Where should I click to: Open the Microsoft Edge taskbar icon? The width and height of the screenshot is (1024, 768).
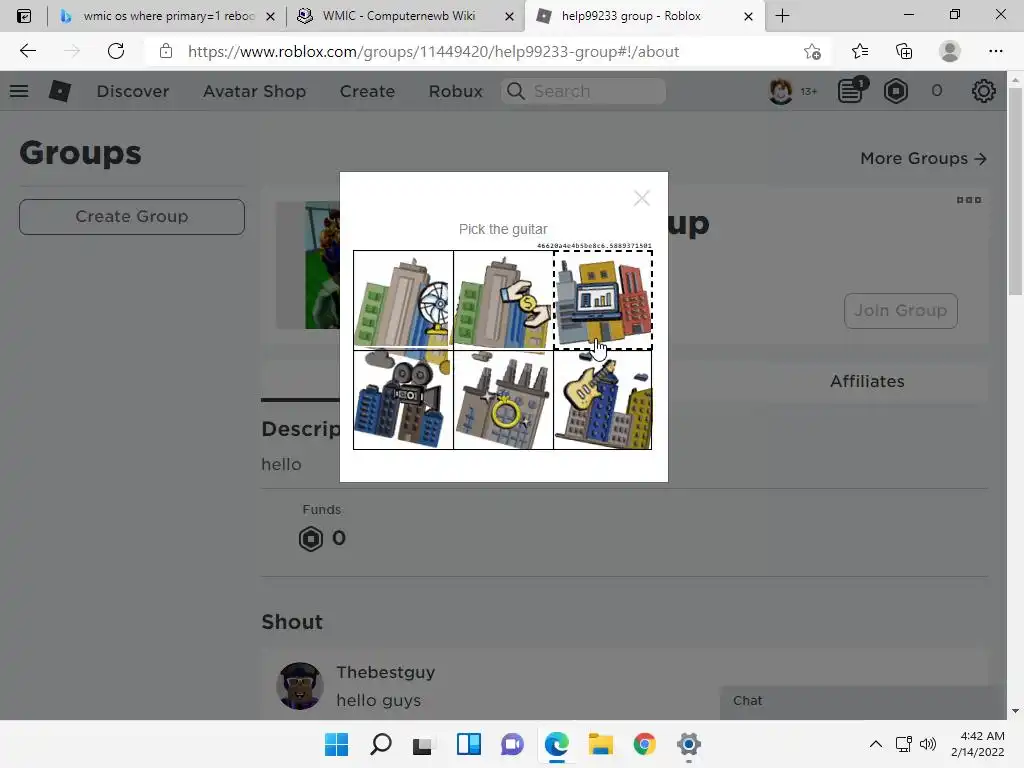[x=556, y=744]
